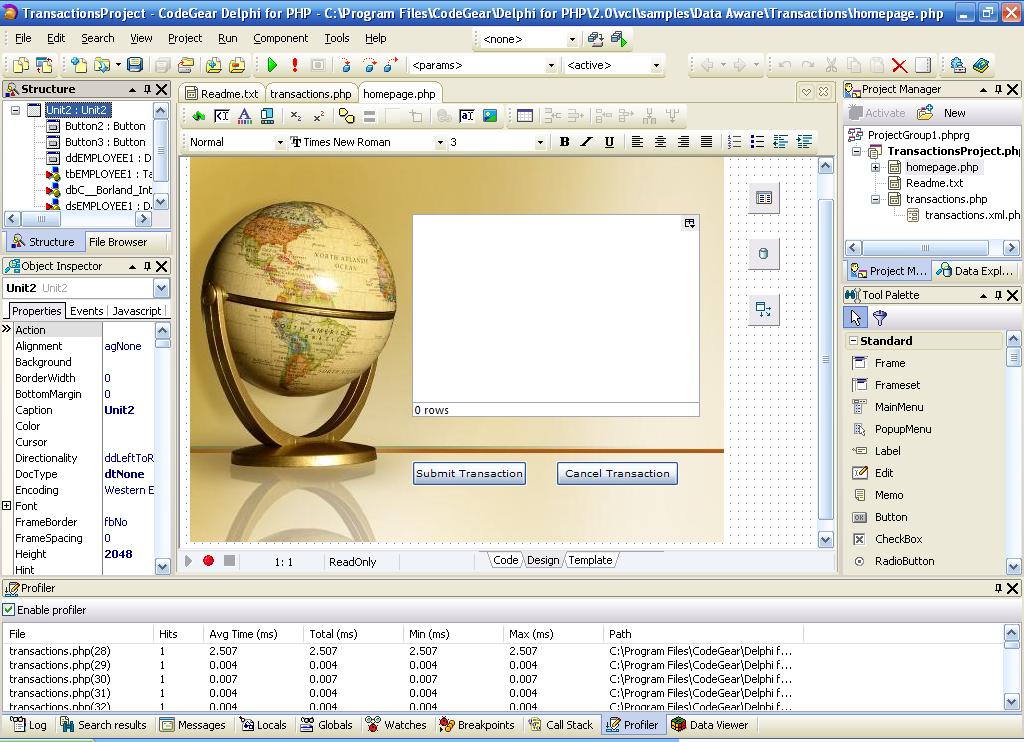Viewport: 1024px width, 742px height.
Task: Toggle pin on the Structure panel
Action: point(148,89)
